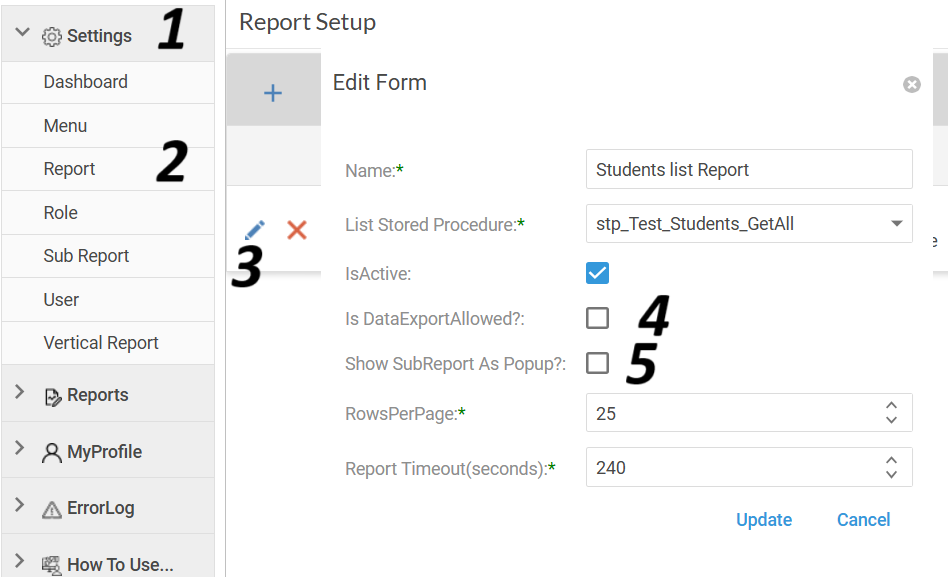This screenshot has height=577, width=948.
Task: Click the blue plus add icon
Action: pyautogui.click(x=273, y=93)
